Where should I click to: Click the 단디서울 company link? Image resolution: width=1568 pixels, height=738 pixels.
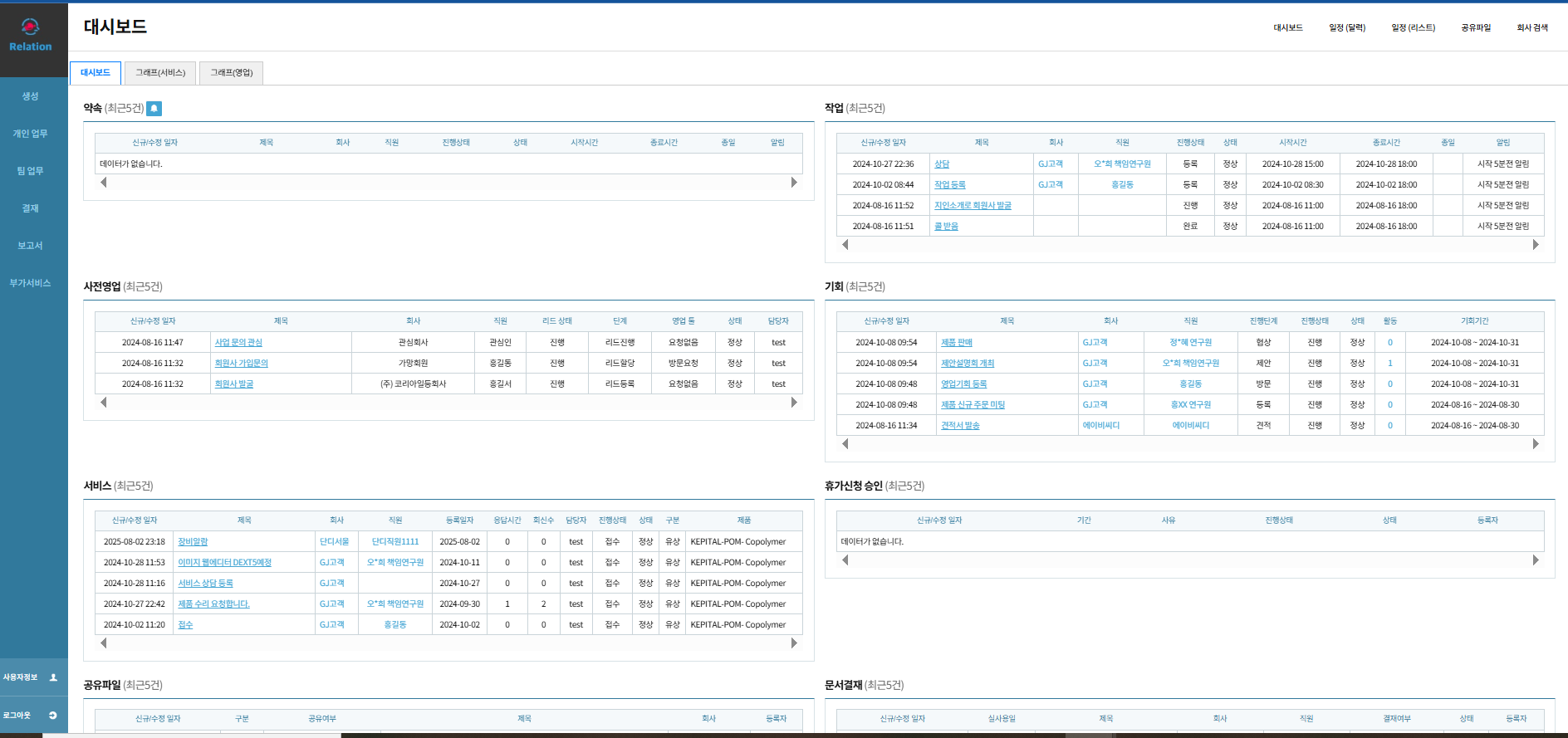tap(335, 542)
